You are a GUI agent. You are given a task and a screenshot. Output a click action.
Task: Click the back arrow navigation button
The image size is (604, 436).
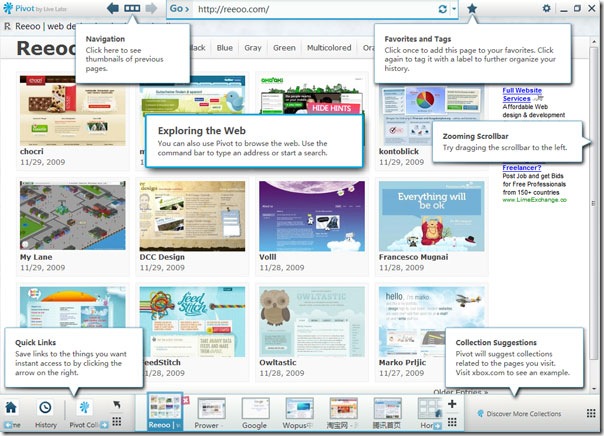[x=113, y=8]
